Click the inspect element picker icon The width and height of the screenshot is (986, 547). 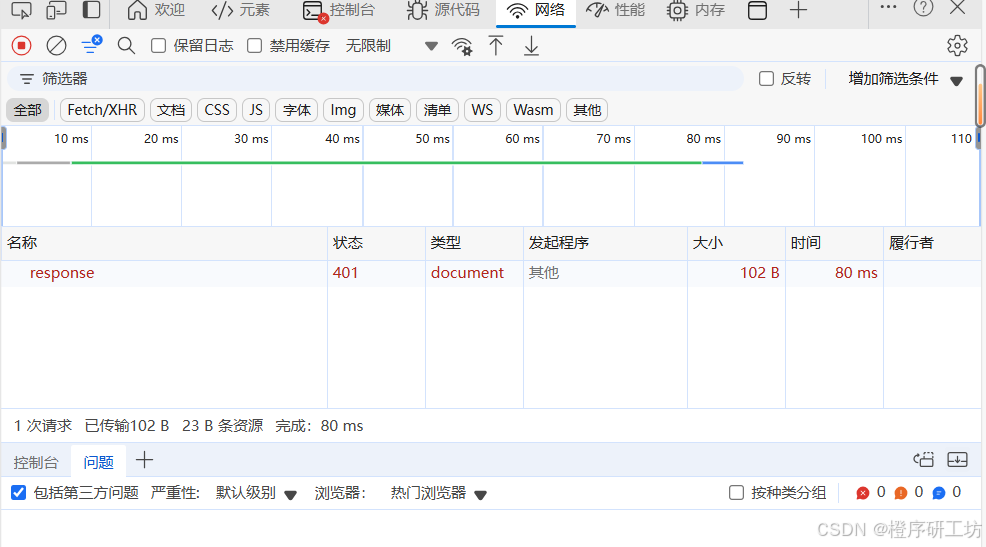(21, 10)
